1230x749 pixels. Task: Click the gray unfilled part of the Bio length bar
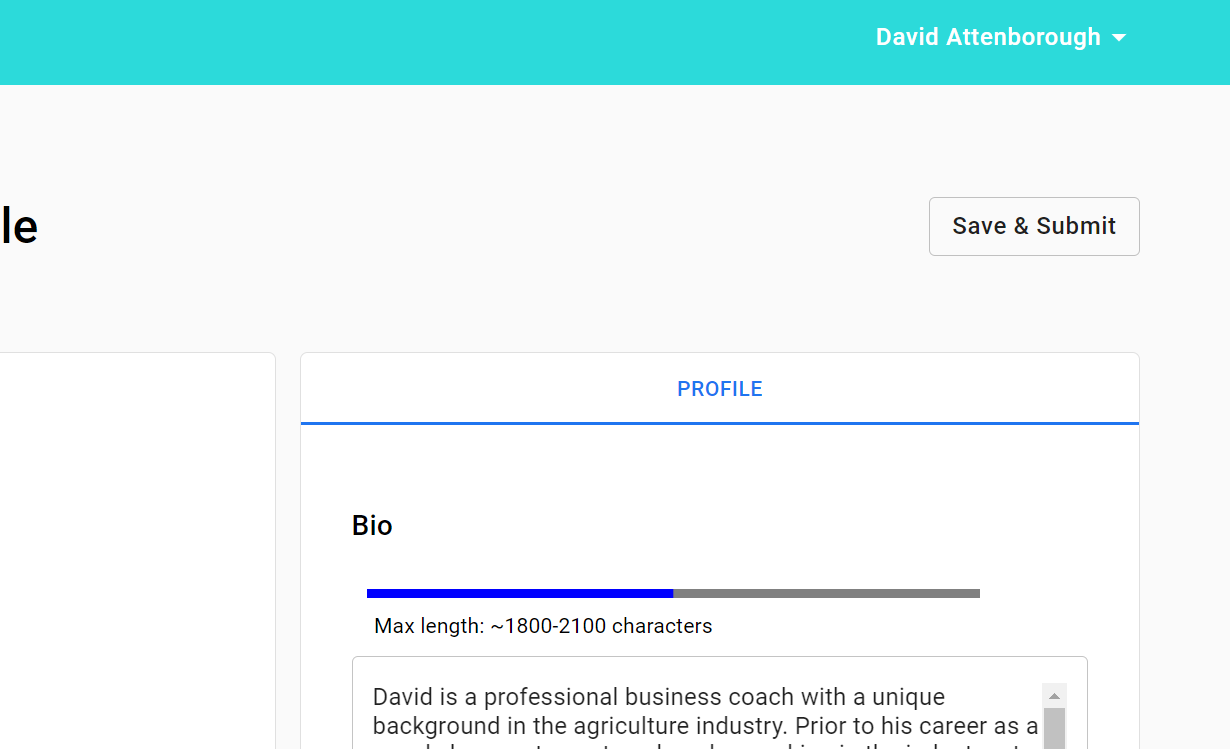(x=826, y=593)
